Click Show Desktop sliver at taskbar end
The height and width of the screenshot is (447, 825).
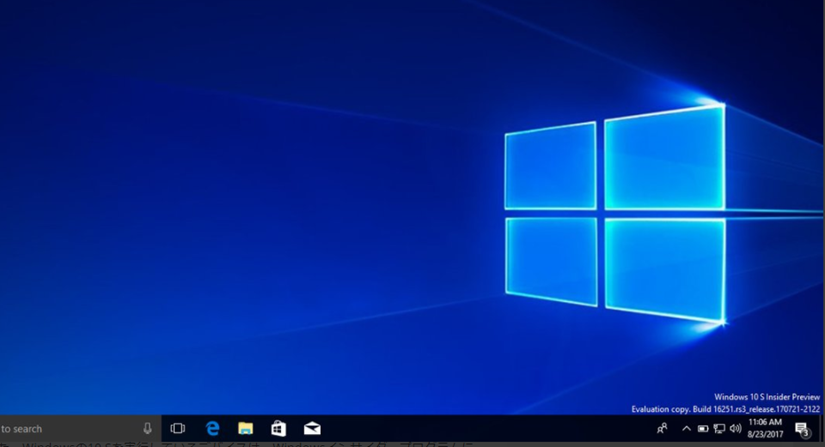point(822,429)
